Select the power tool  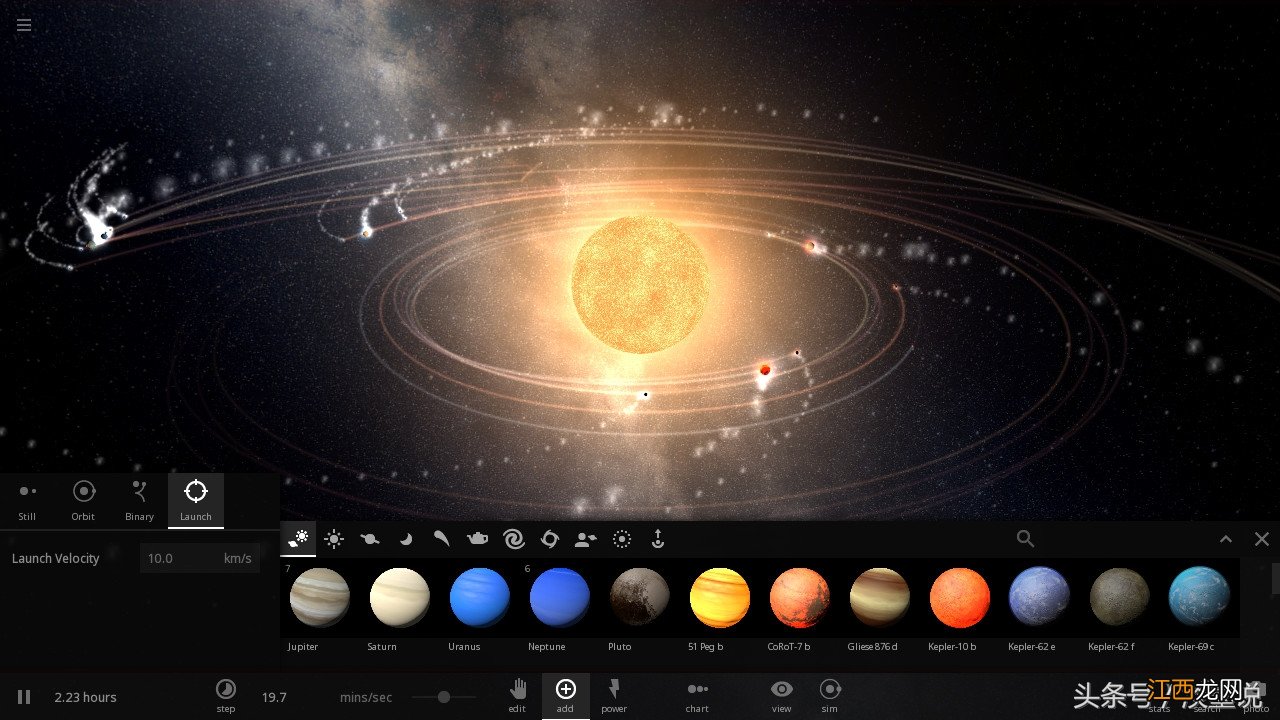tap(614, 695)
